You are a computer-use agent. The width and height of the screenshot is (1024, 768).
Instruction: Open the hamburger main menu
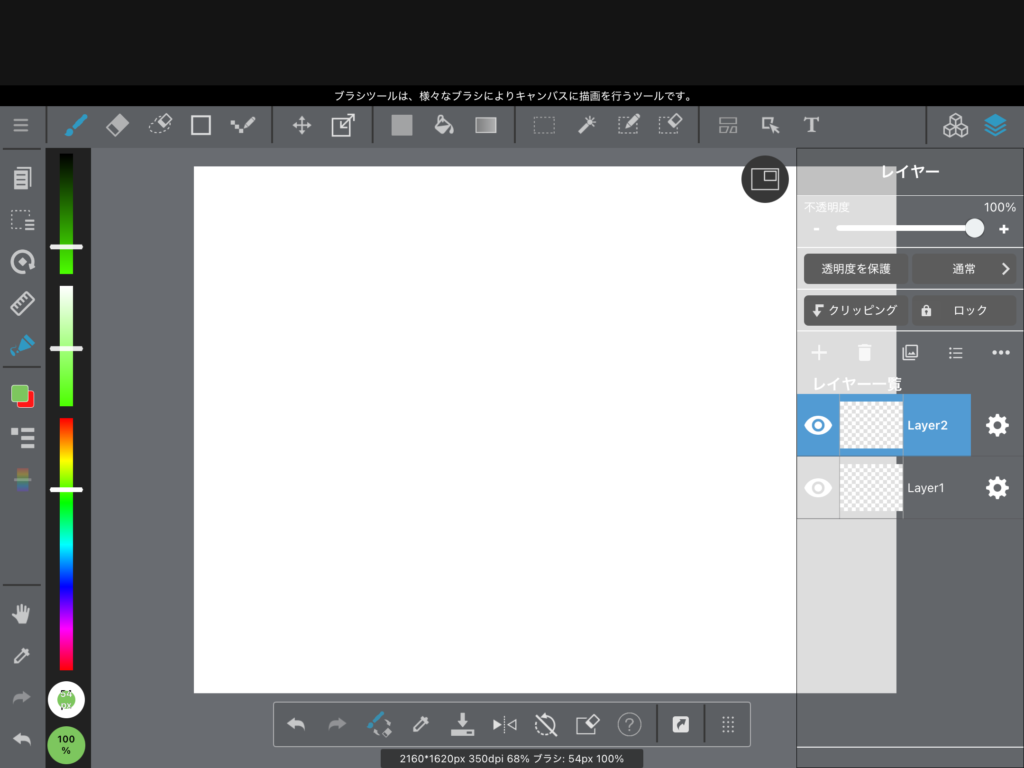point(21,125)
